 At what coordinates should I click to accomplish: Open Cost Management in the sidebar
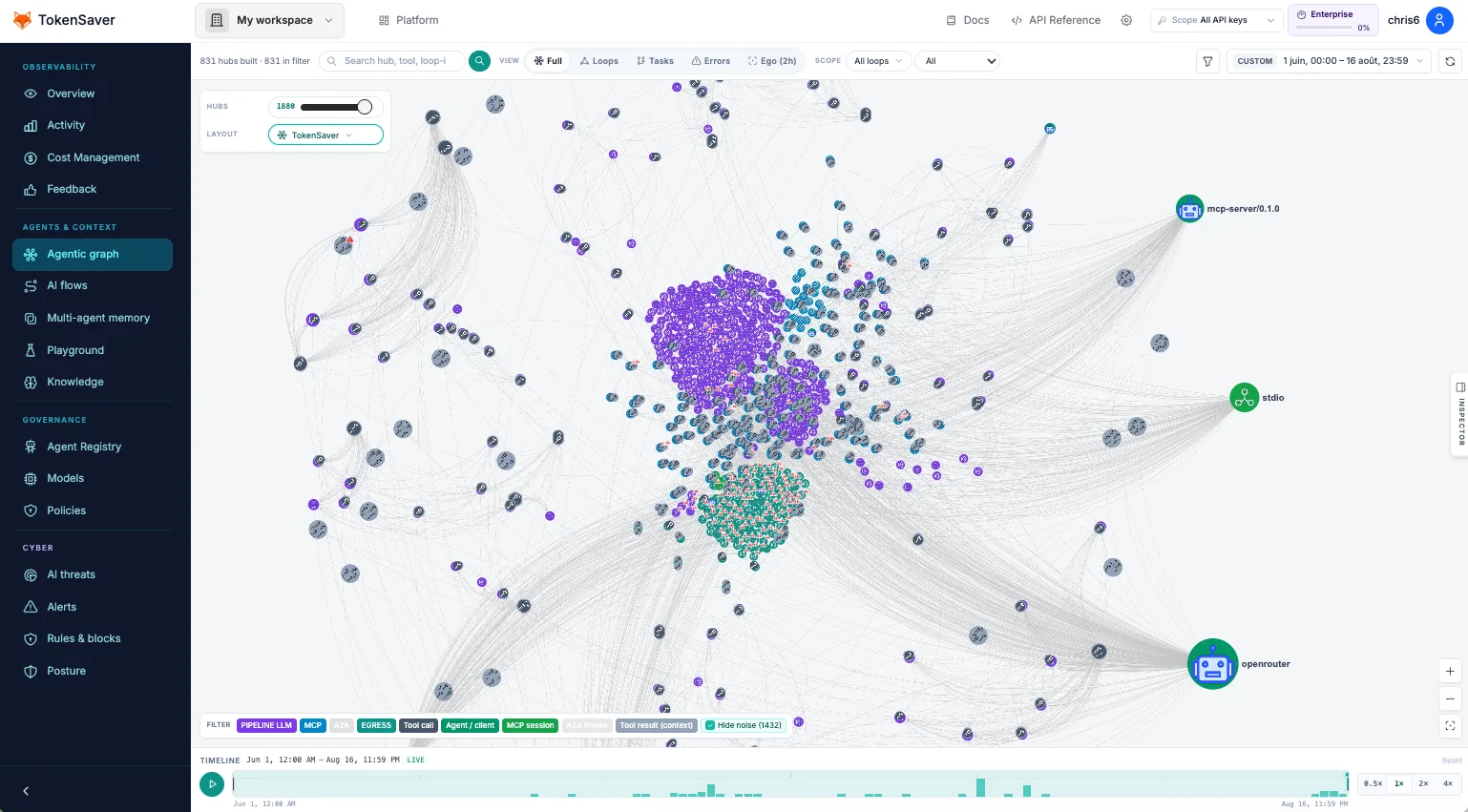click(94, 157)
